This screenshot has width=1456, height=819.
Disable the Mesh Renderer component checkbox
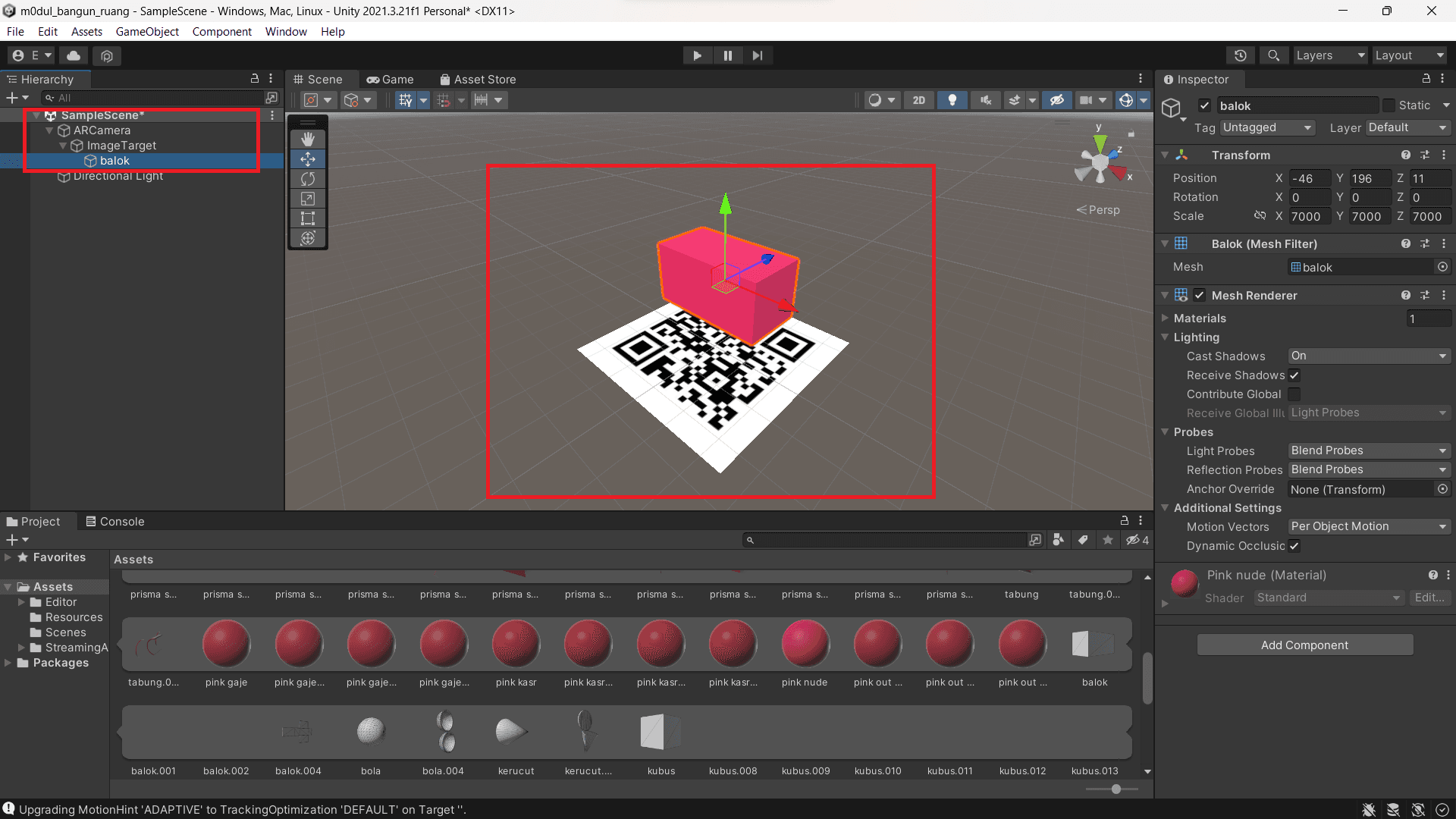click(x=1200, y=296)
